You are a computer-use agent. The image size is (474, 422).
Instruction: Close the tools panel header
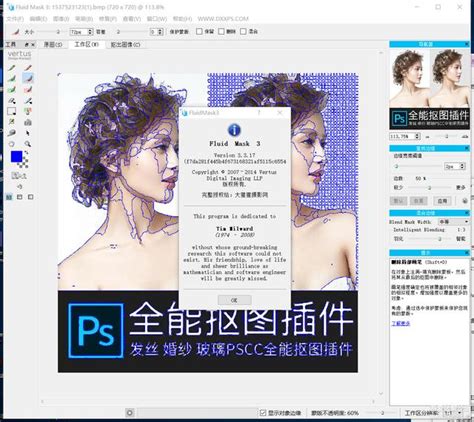(x=33, y=44)
